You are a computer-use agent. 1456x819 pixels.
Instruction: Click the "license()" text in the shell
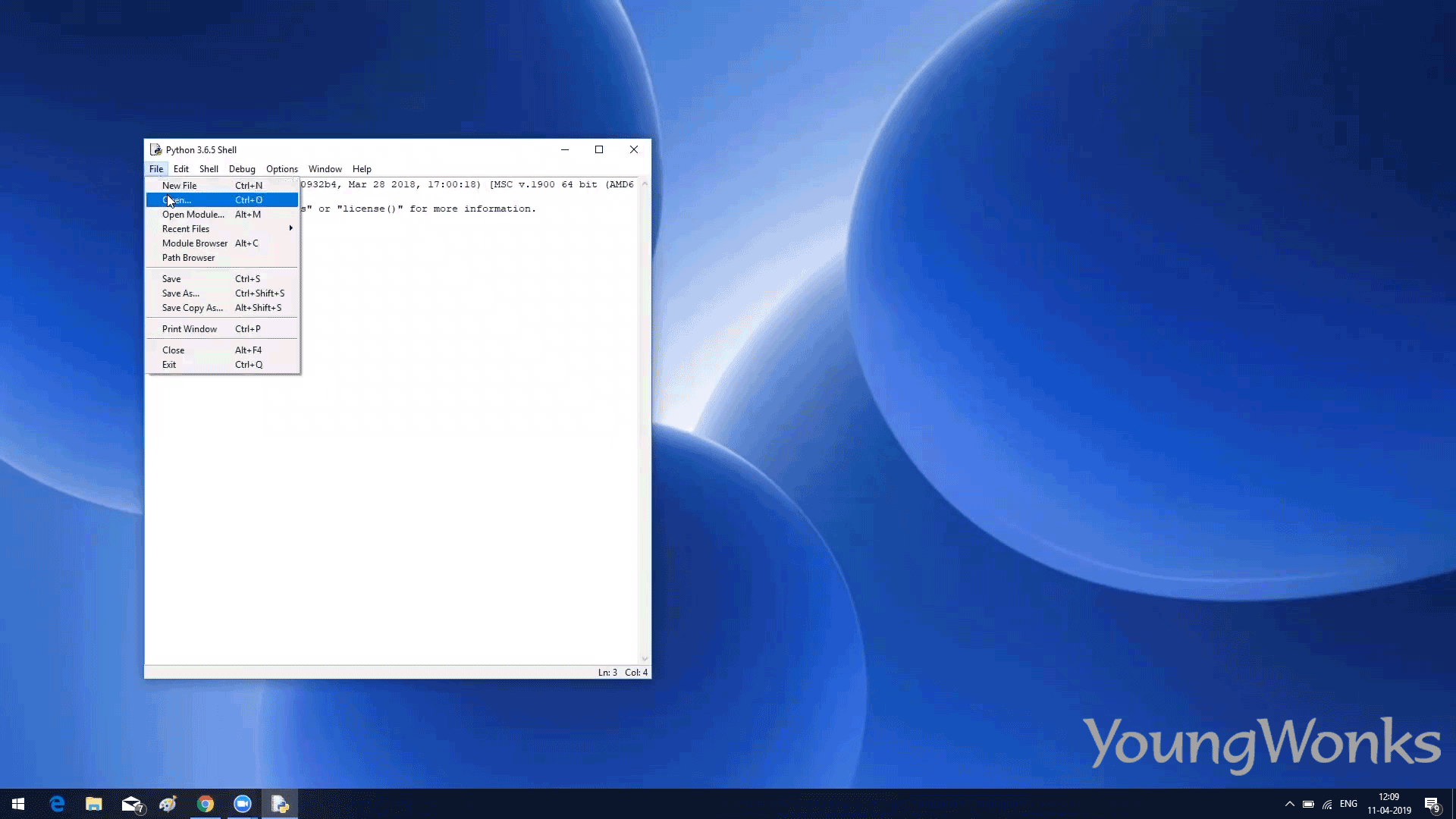370,209
